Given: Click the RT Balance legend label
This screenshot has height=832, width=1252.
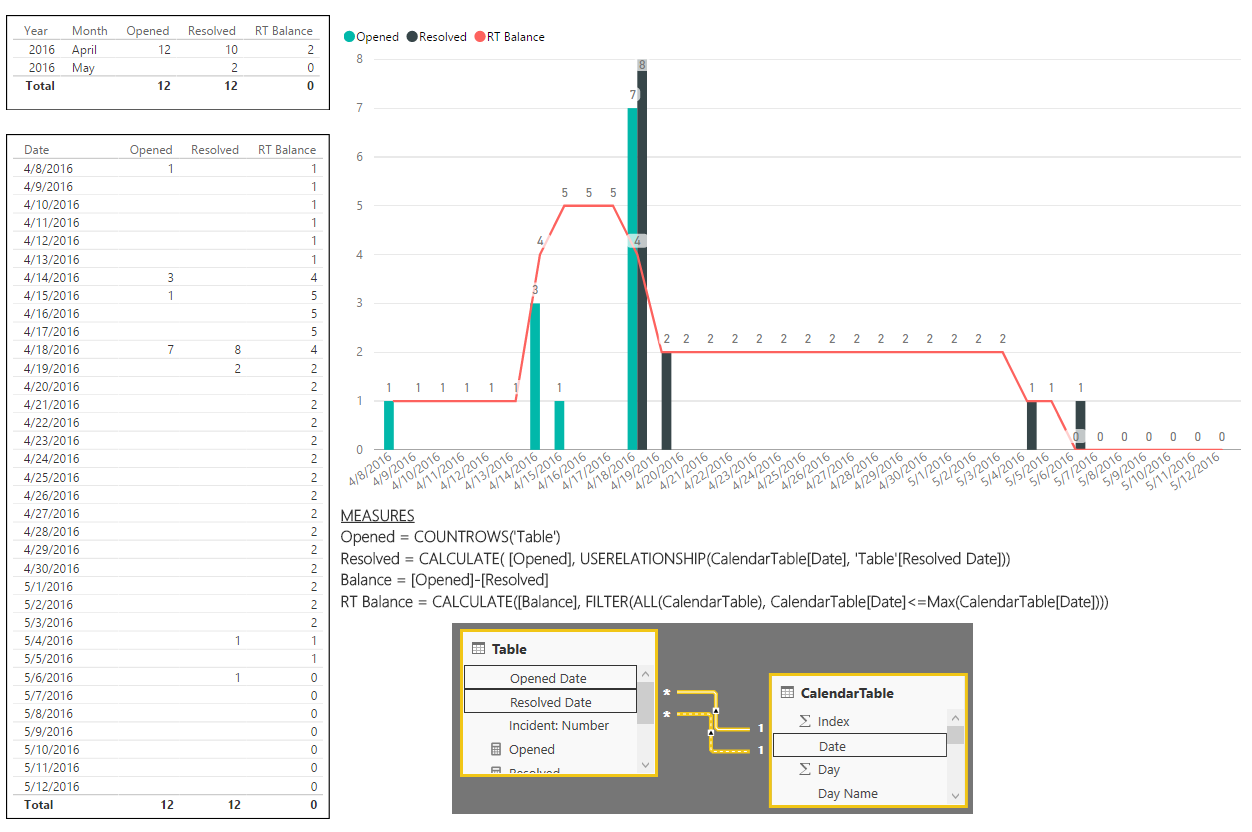Looking at the screenshot, I should 516,37.
